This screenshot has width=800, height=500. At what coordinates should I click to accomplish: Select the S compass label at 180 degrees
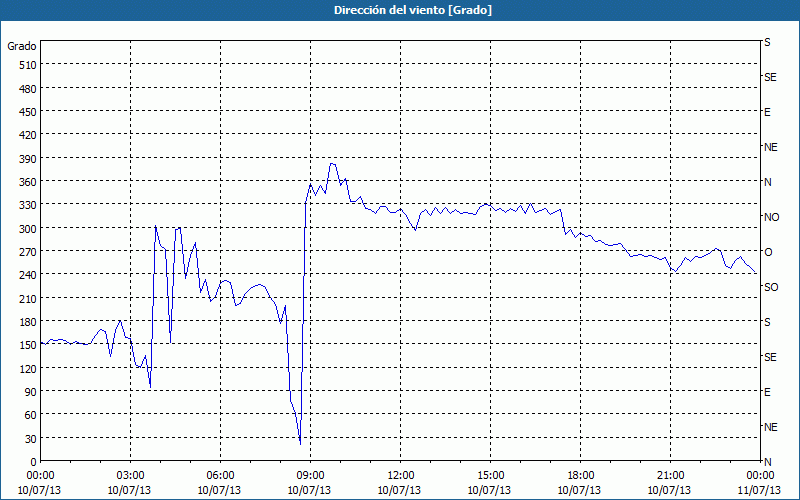(x=767, y=322)
